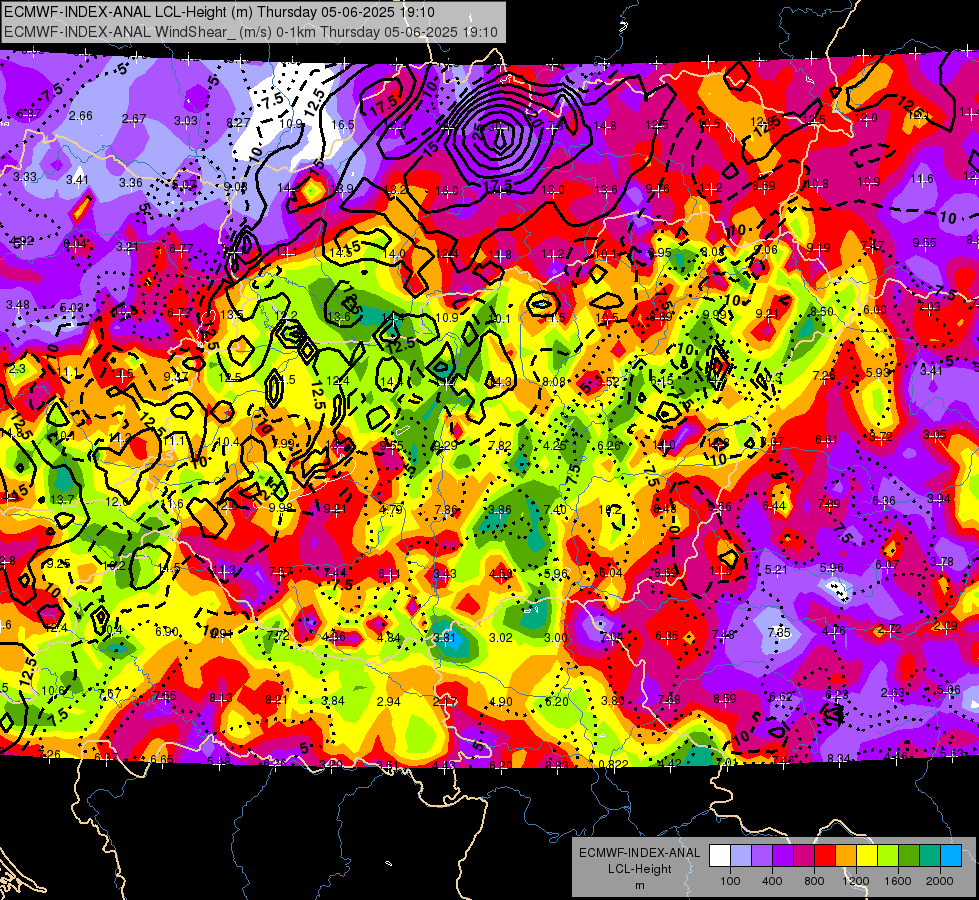This screenshot has height=900, width=979.
Task: Click the violet swatch right of 400
Action: coord(783,856)
